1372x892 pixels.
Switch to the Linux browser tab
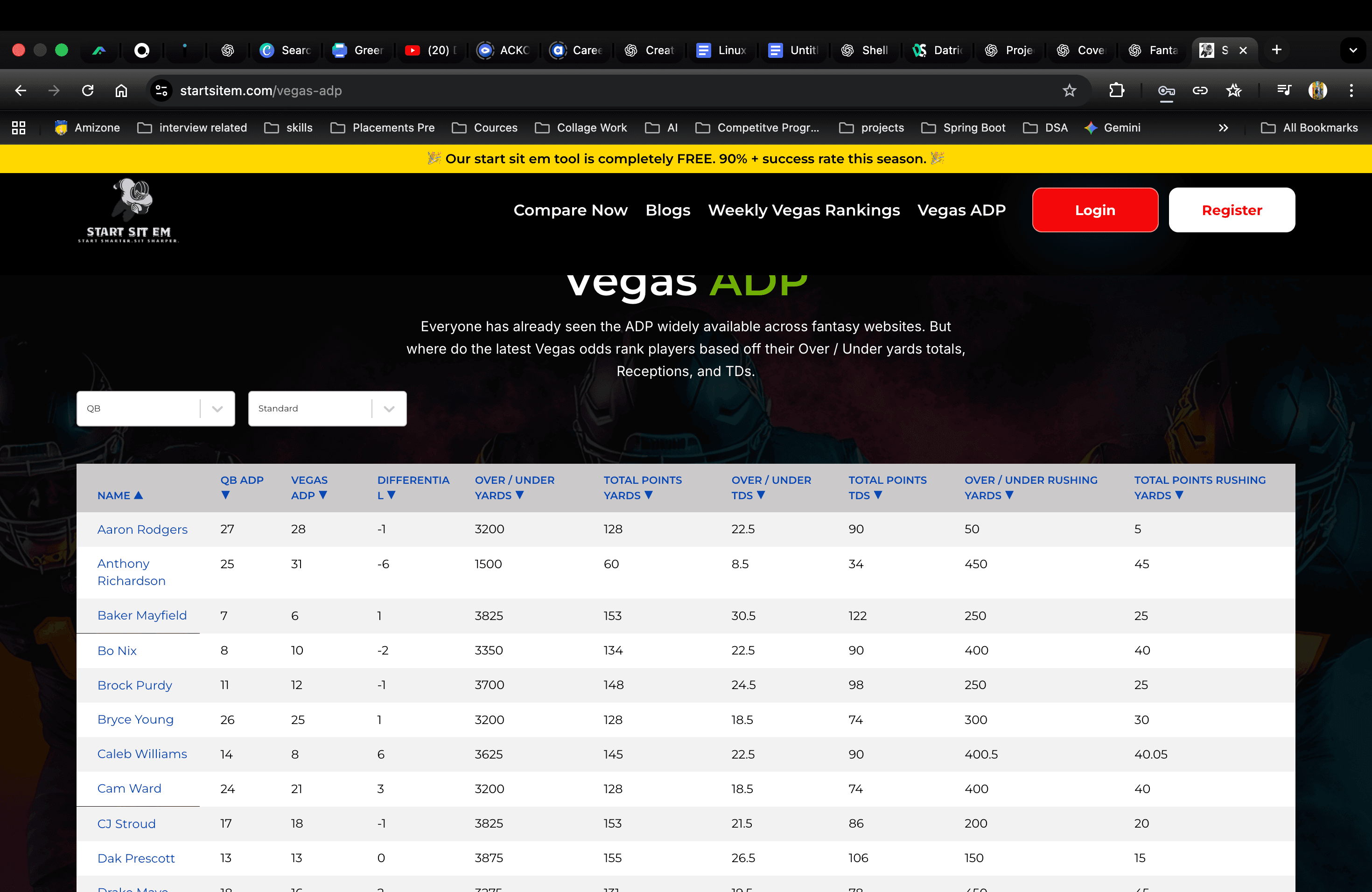(722, 50)
